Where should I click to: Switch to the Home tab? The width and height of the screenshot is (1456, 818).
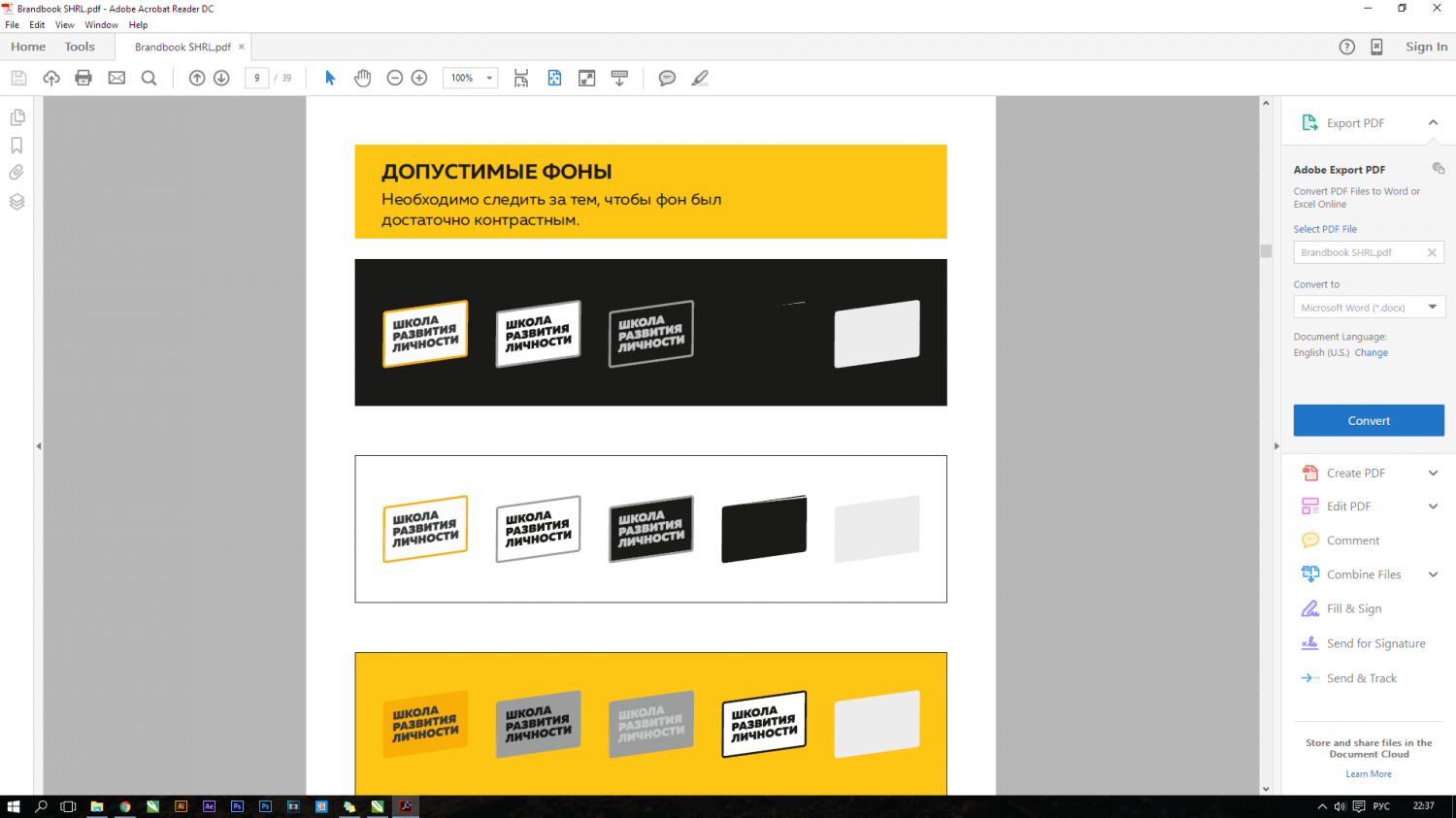pyautogui.click(x=28, y=47)
